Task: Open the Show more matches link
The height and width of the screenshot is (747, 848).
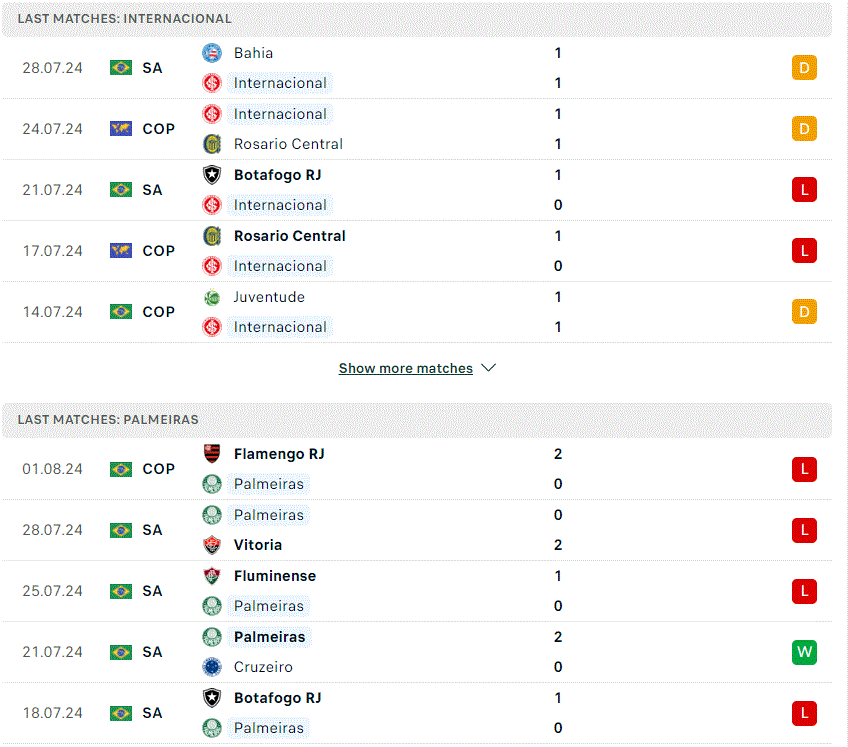Action: click(406, 368)
